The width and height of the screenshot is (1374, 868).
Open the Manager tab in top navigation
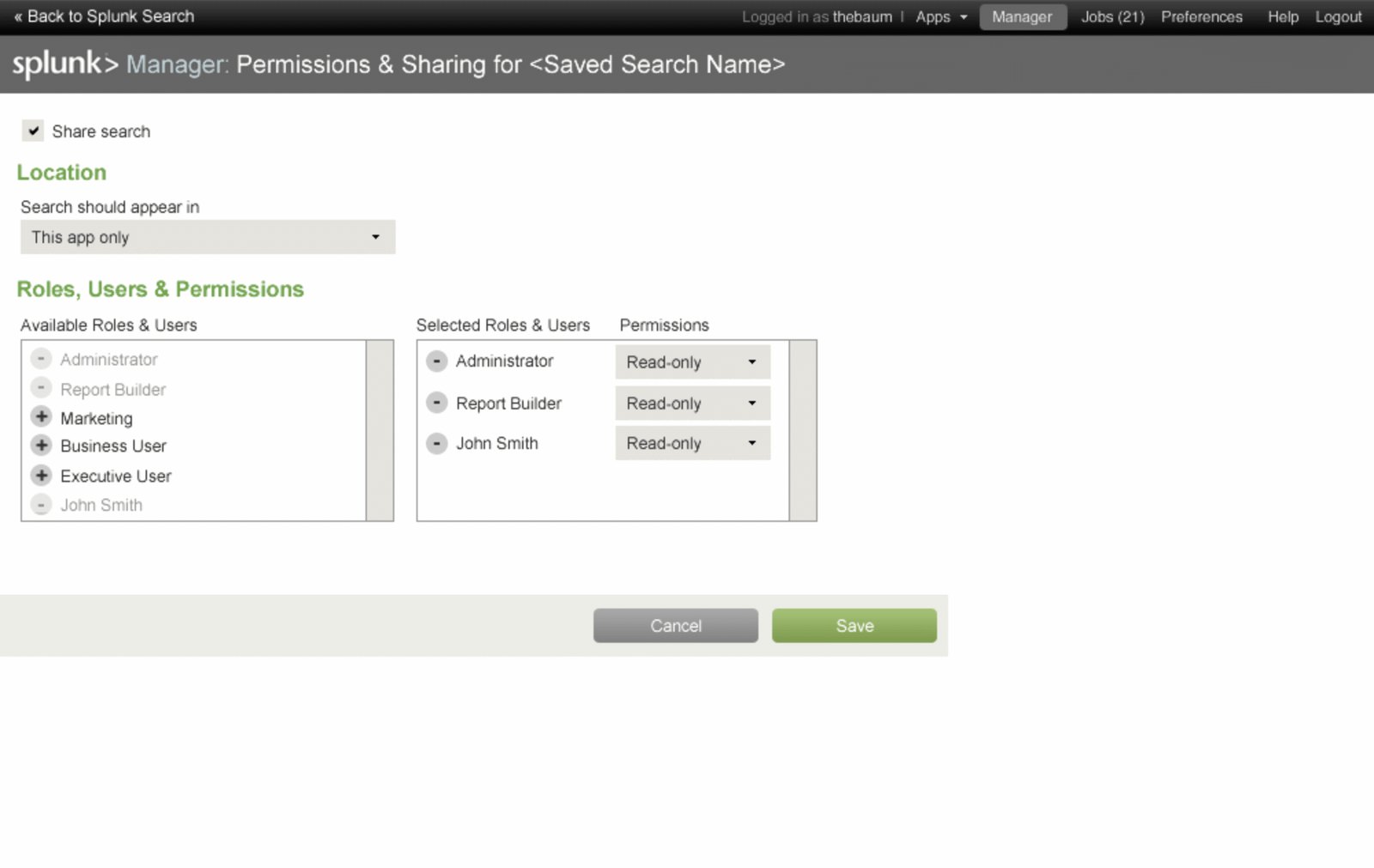tap(1023, 17)
